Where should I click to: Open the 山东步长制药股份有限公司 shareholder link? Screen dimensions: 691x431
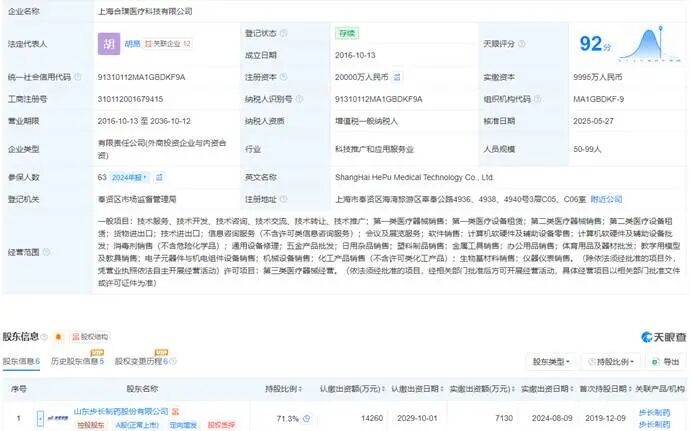coord(121,411)
